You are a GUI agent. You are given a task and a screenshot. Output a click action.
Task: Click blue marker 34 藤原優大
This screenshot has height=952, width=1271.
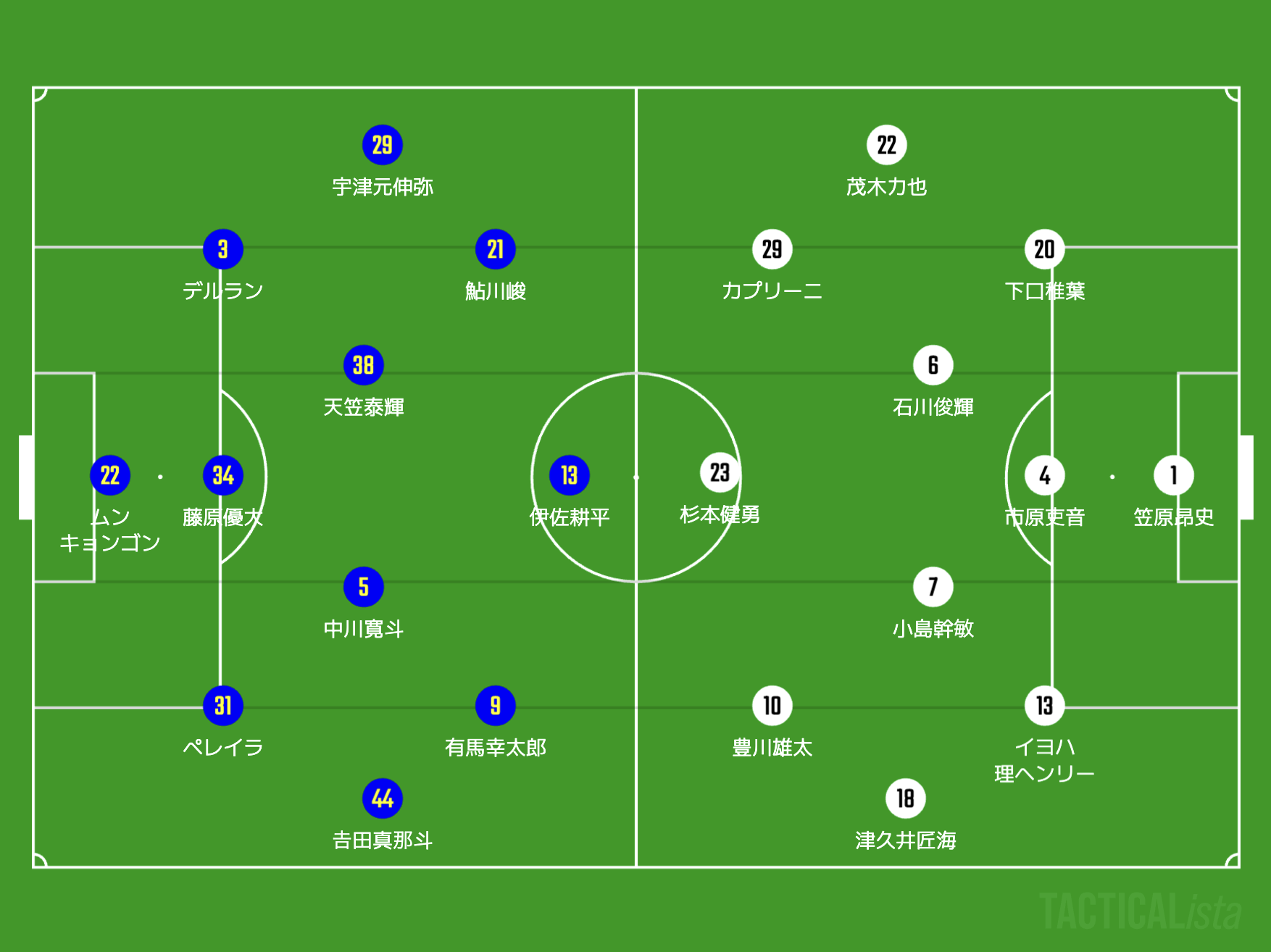pos(223,475)
